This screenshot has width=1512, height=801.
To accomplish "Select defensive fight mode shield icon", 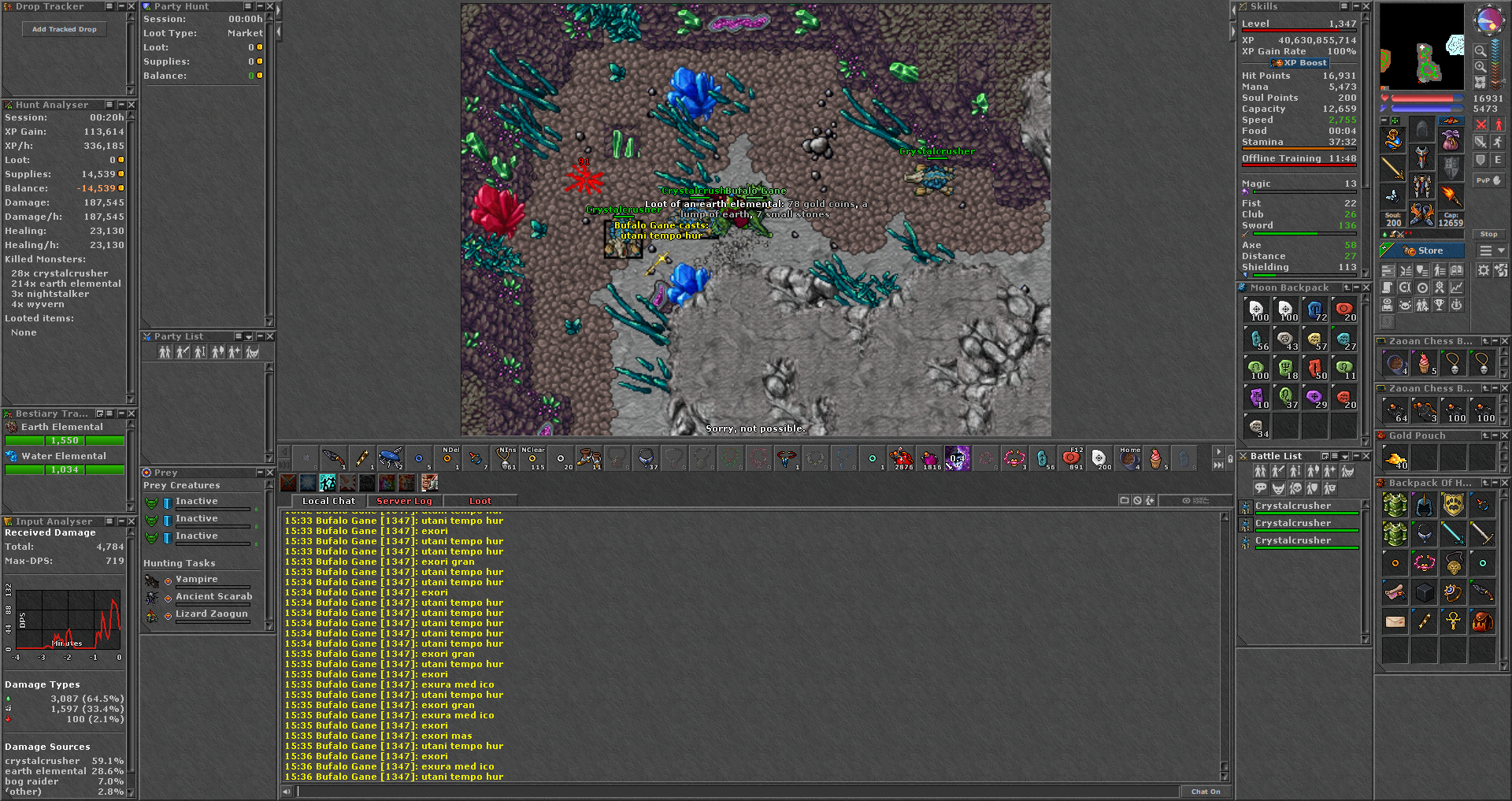I will (1480, 159).
